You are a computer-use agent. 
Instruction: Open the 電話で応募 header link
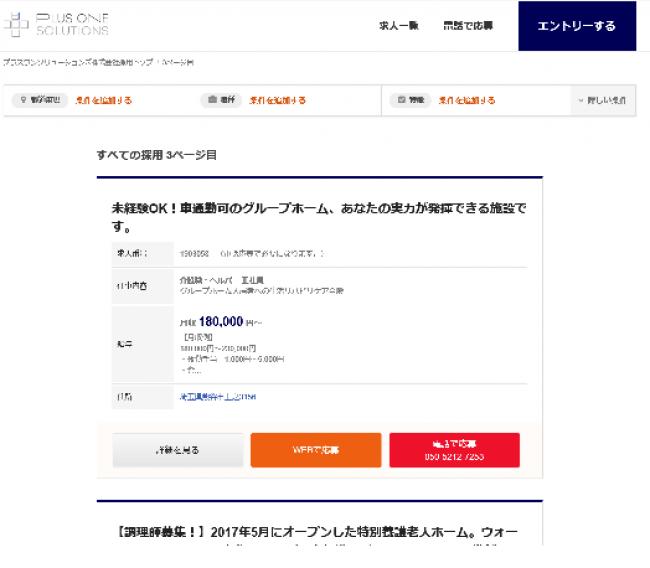(468, 26)
